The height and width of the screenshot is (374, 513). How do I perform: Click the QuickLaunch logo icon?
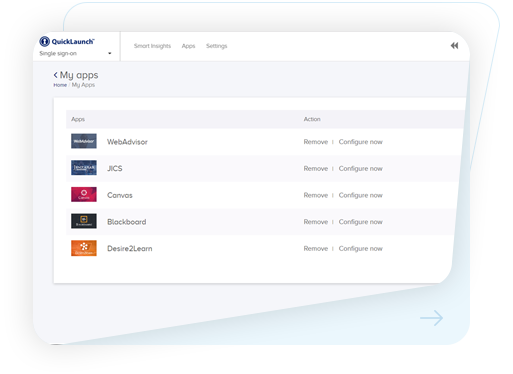click(x=44, y=41)
